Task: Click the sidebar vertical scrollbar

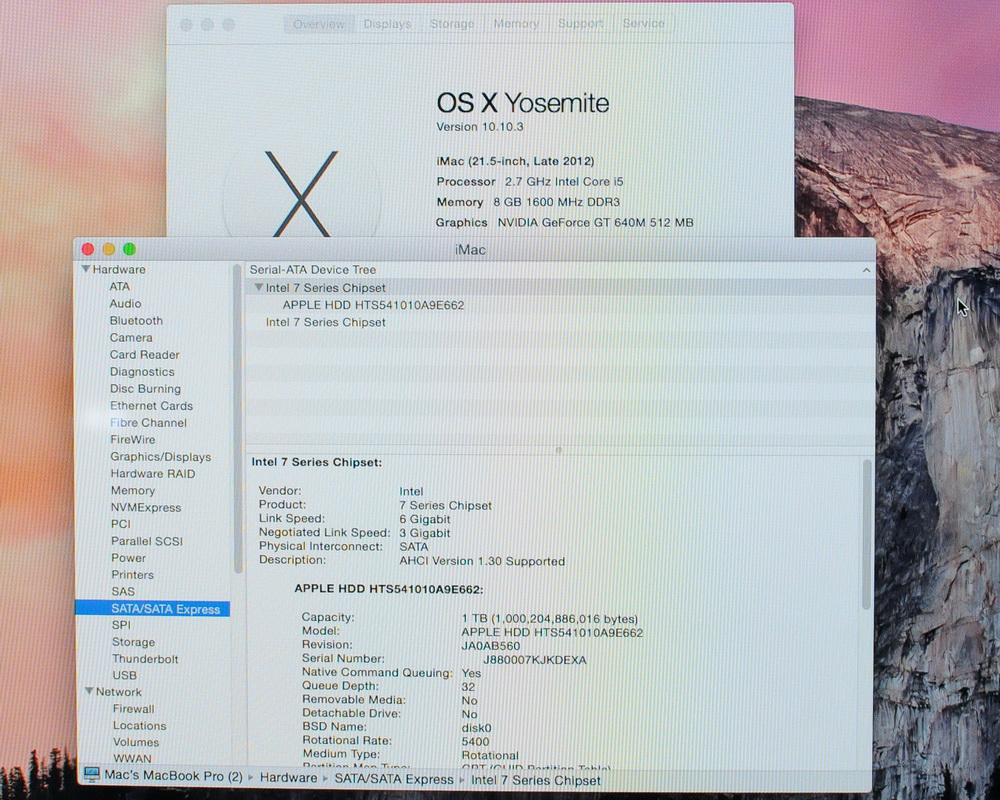Action: click(238, 419)
